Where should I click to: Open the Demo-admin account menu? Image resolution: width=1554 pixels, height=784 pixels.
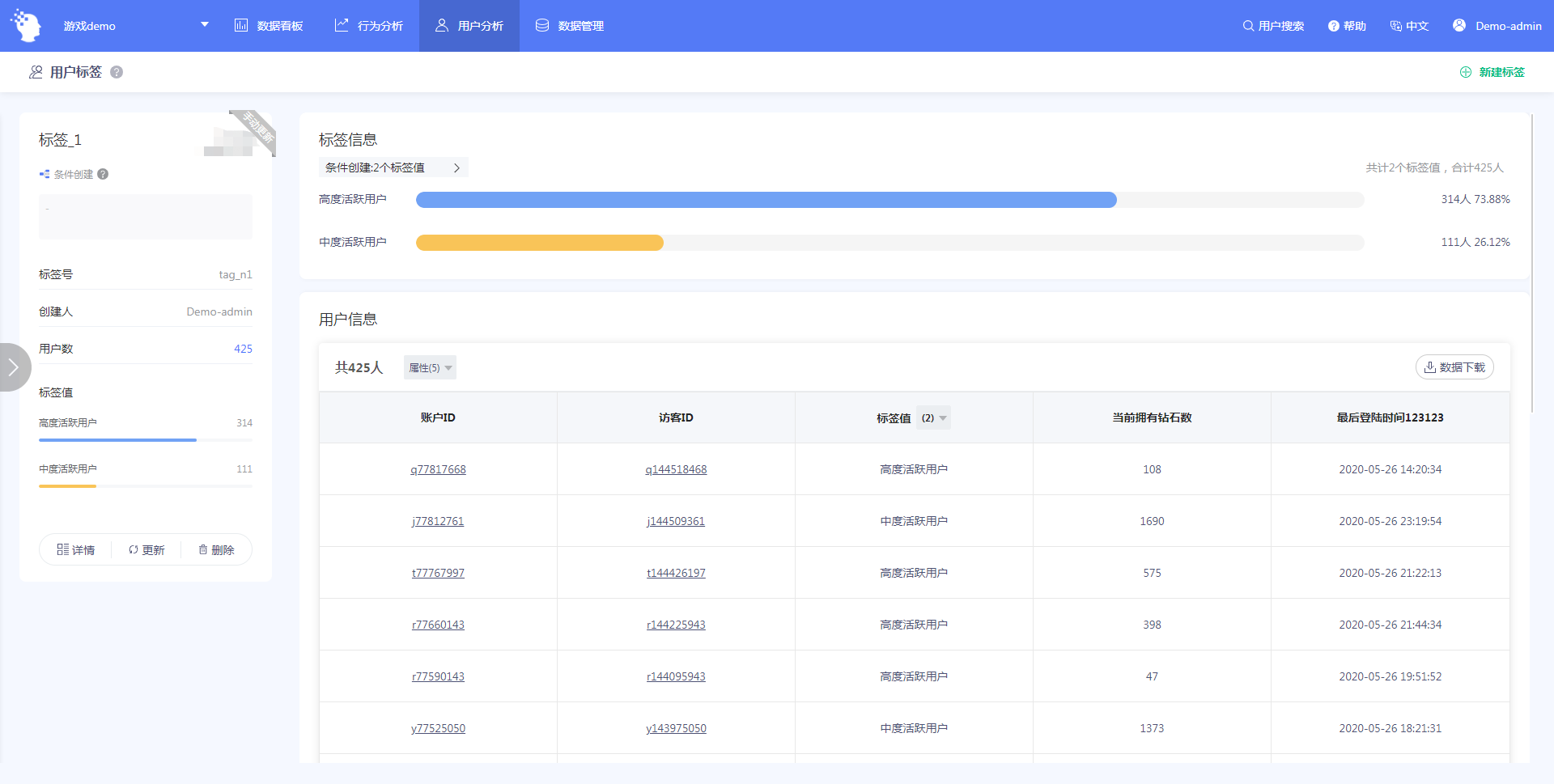1497,26
